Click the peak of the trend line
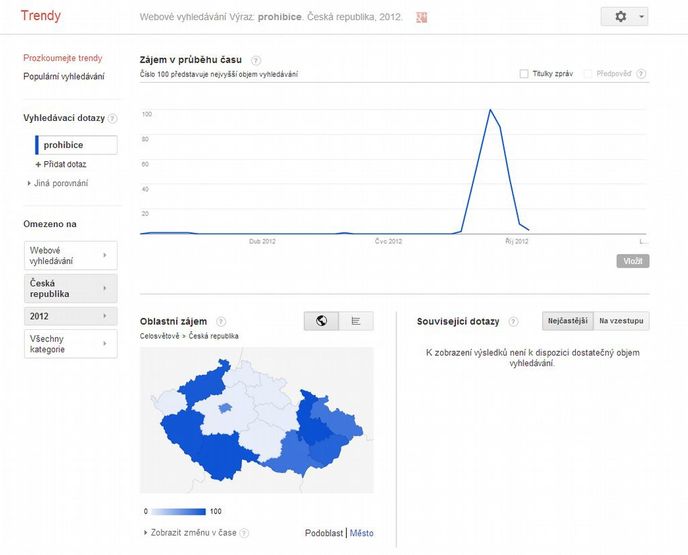This screenshot has height=555, width=688. (x=490, y=110)
